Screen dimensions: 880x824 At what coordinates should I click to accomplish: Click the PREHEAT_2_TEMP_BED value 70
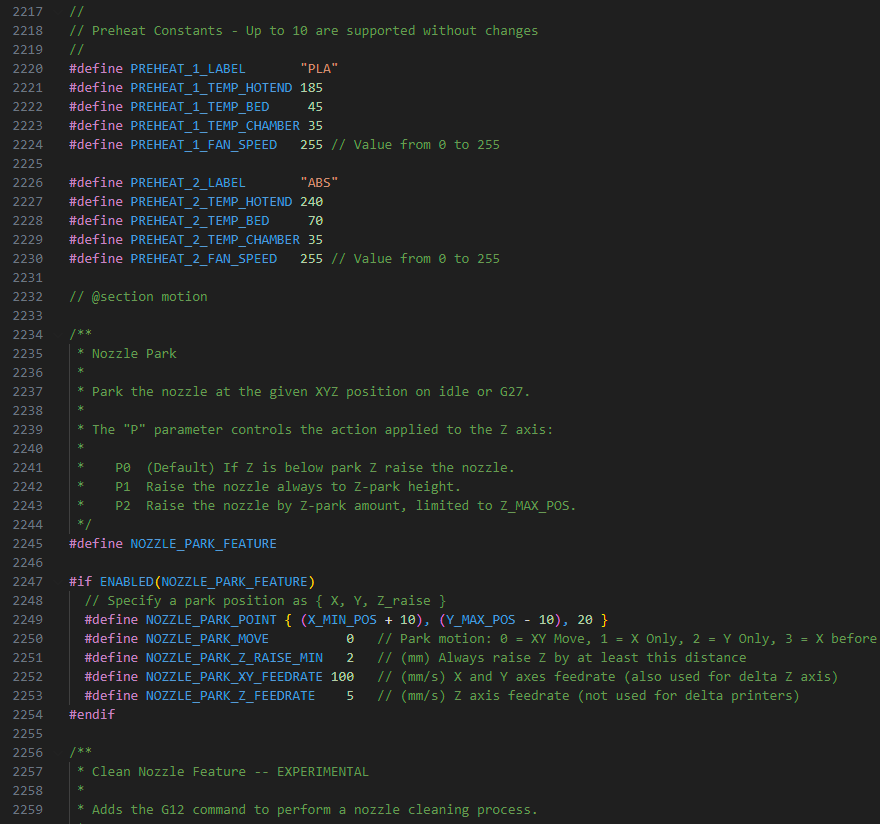point(315,221)
